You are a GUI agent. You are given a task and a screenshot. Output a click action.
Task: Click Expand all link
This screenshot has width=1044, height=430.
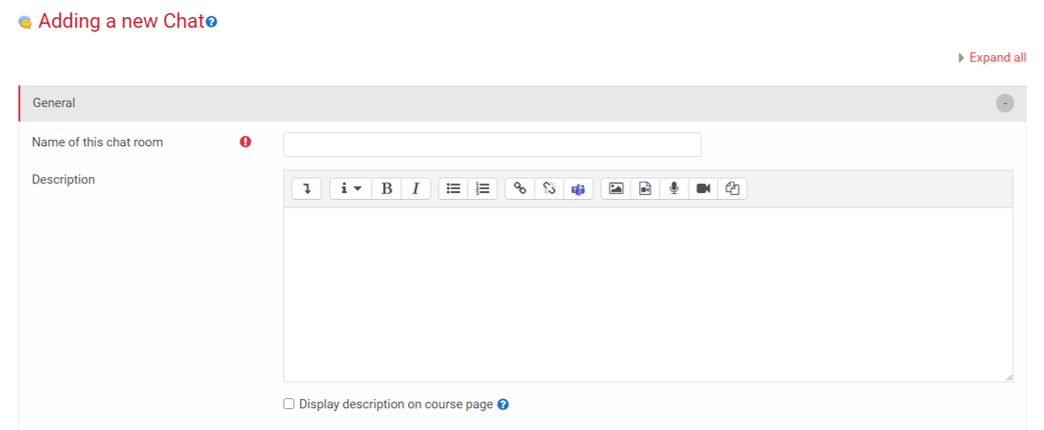click(997, 58)
